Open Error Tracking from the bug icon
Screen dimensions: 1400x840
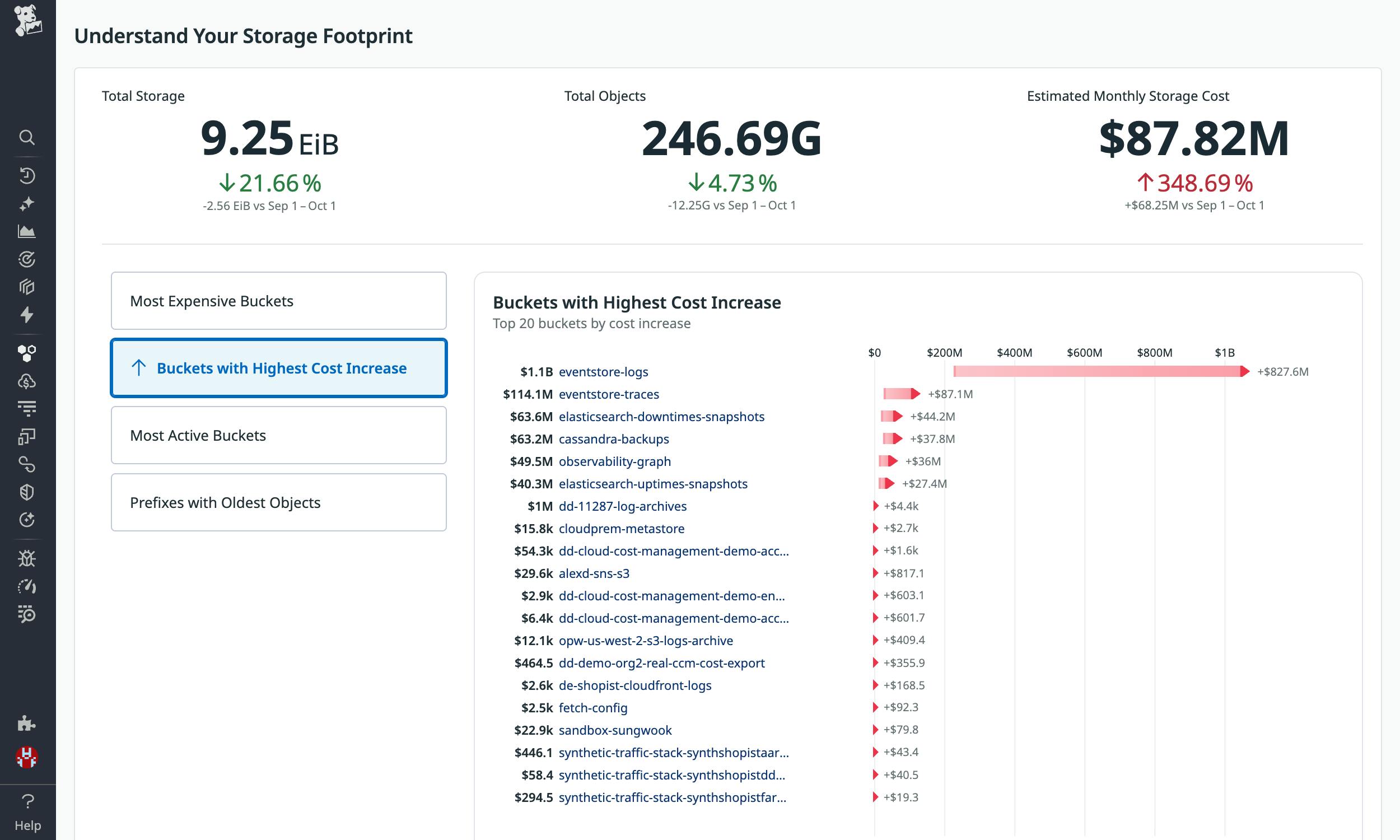[x=27, y=559]
